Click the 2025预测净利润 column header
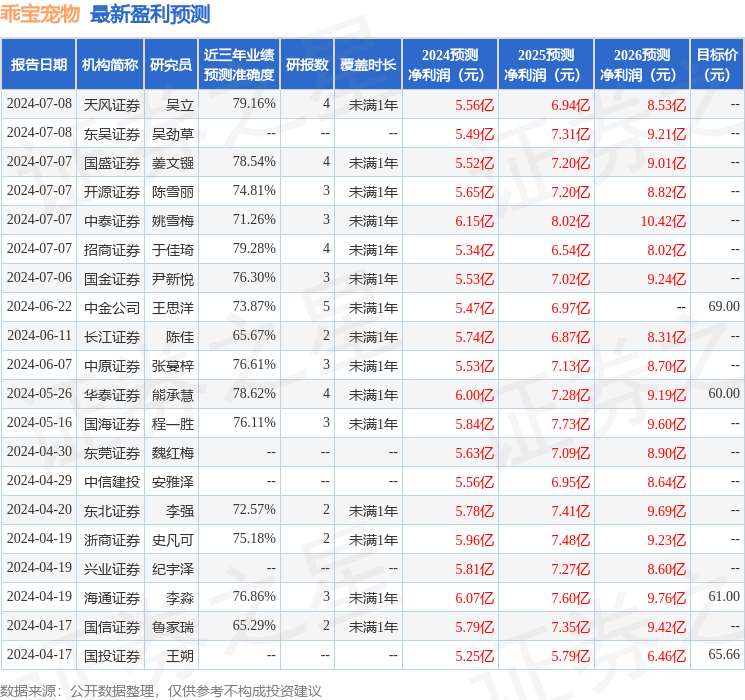Screen dimensions: 745x700 (x=545, y=65)
